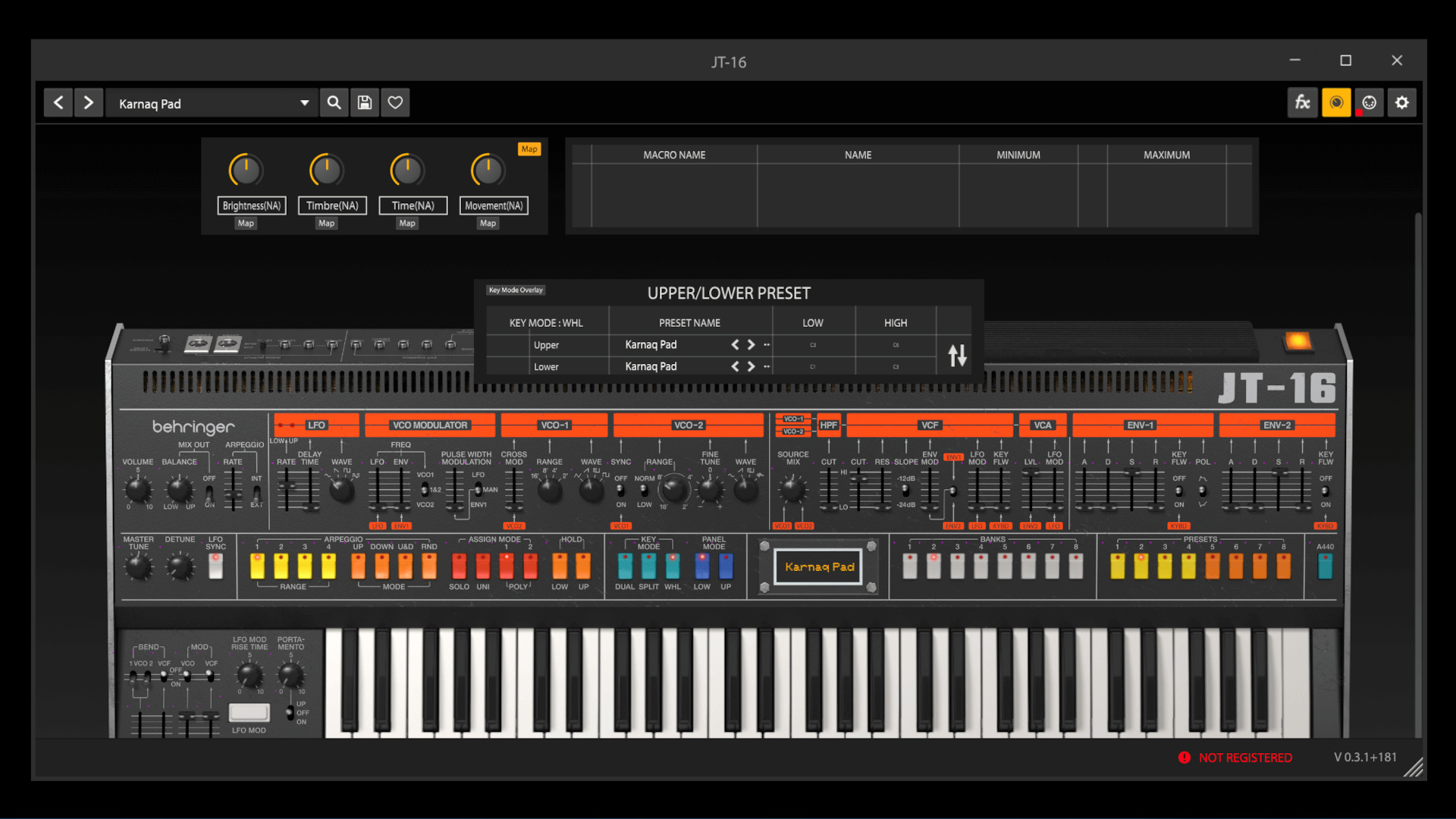The width and height of the screenshot is (1456, 819).
Task: Click the Movement(NA) macro knob
Action: pyautogui.click(x=488, y=171)
